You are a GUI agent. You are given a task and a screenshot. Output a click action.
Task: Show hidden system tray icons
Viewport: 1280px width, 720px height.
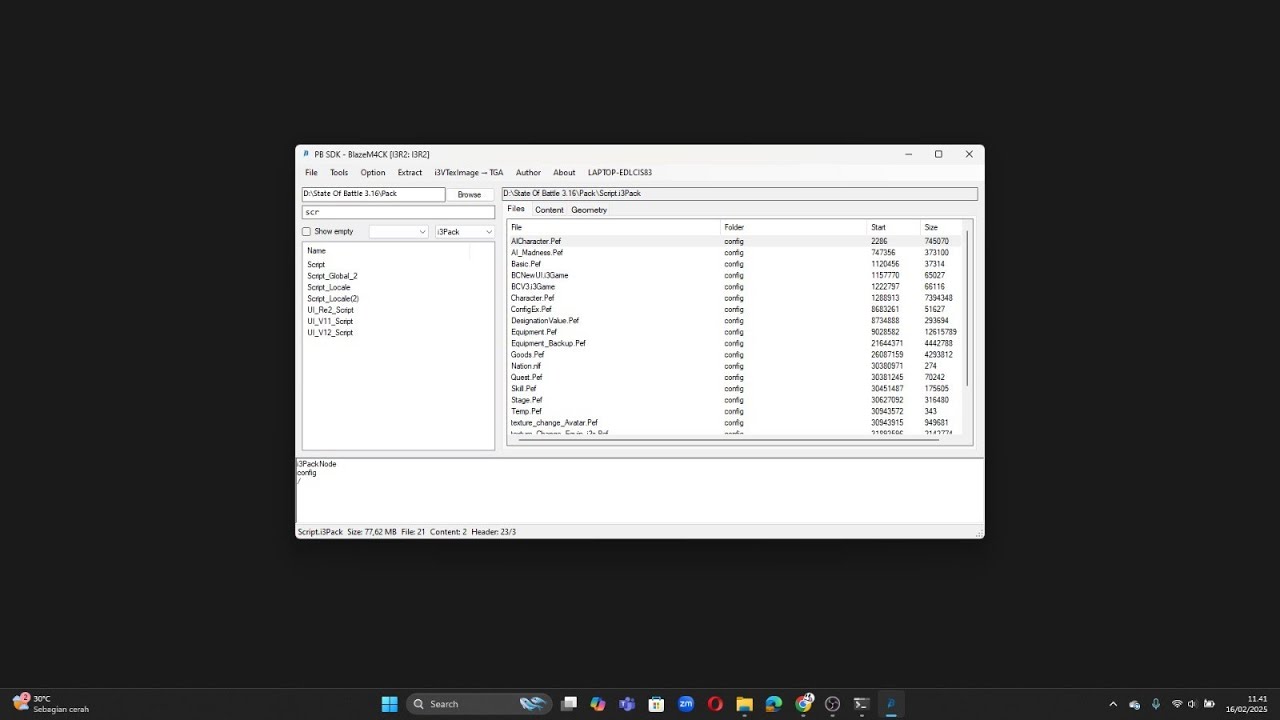coord(1113,704)
